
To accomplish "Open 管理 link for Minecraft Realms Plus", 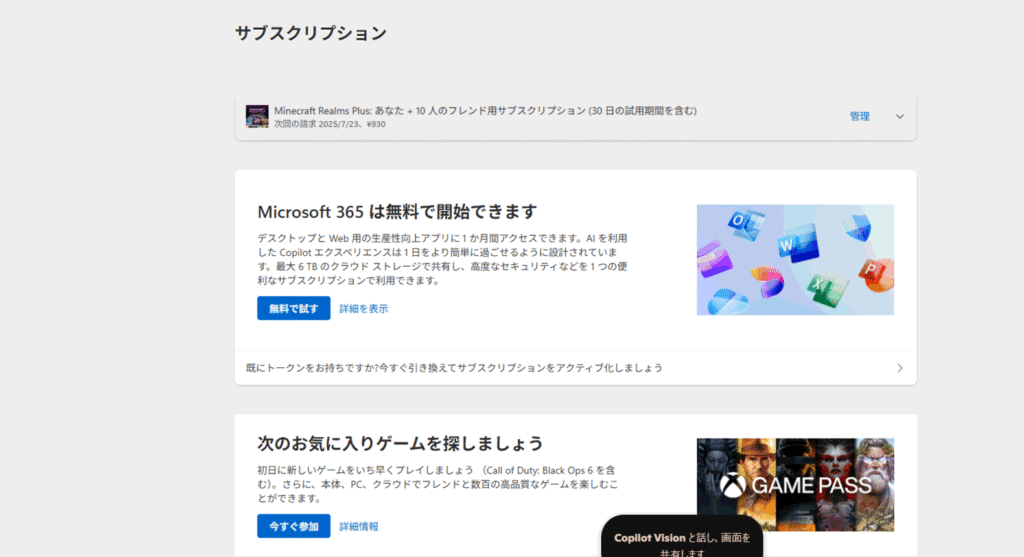I will (859, 116).
